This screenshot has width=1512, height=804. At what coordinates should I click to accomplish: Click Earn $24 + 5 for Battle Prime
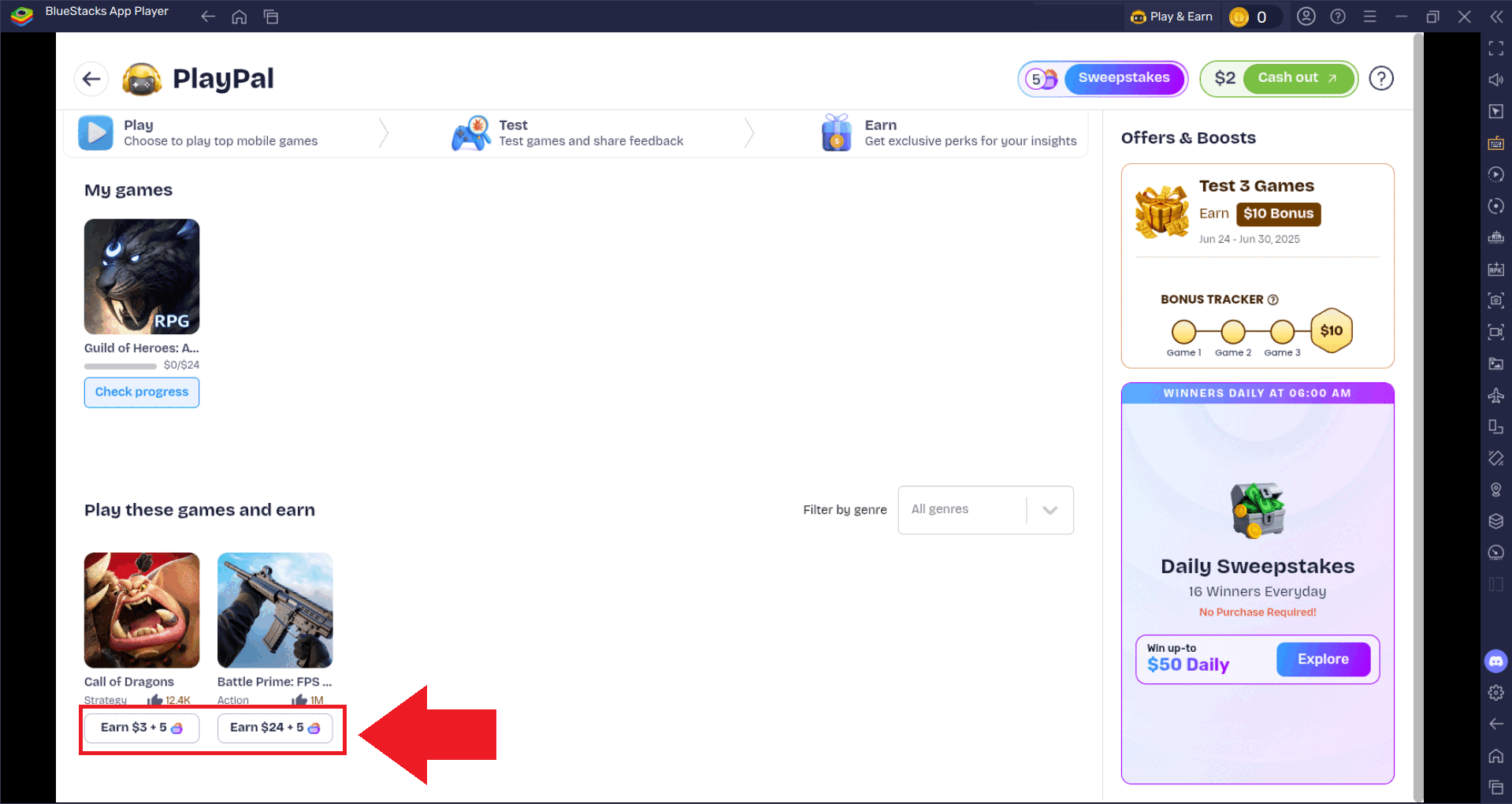(275, 728)
